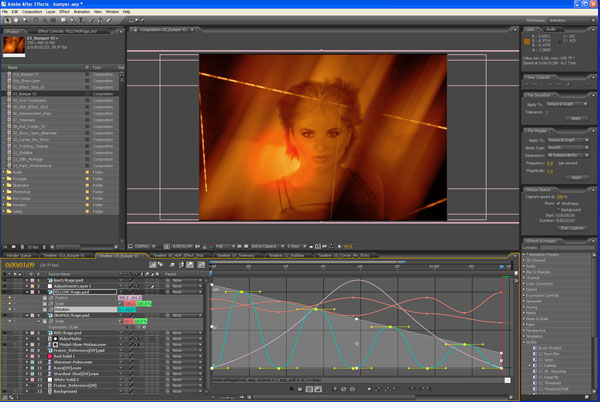Click the orange color swatch in Info panel
Viewport: 600px width, 402px height.
[x=527, y=42]
